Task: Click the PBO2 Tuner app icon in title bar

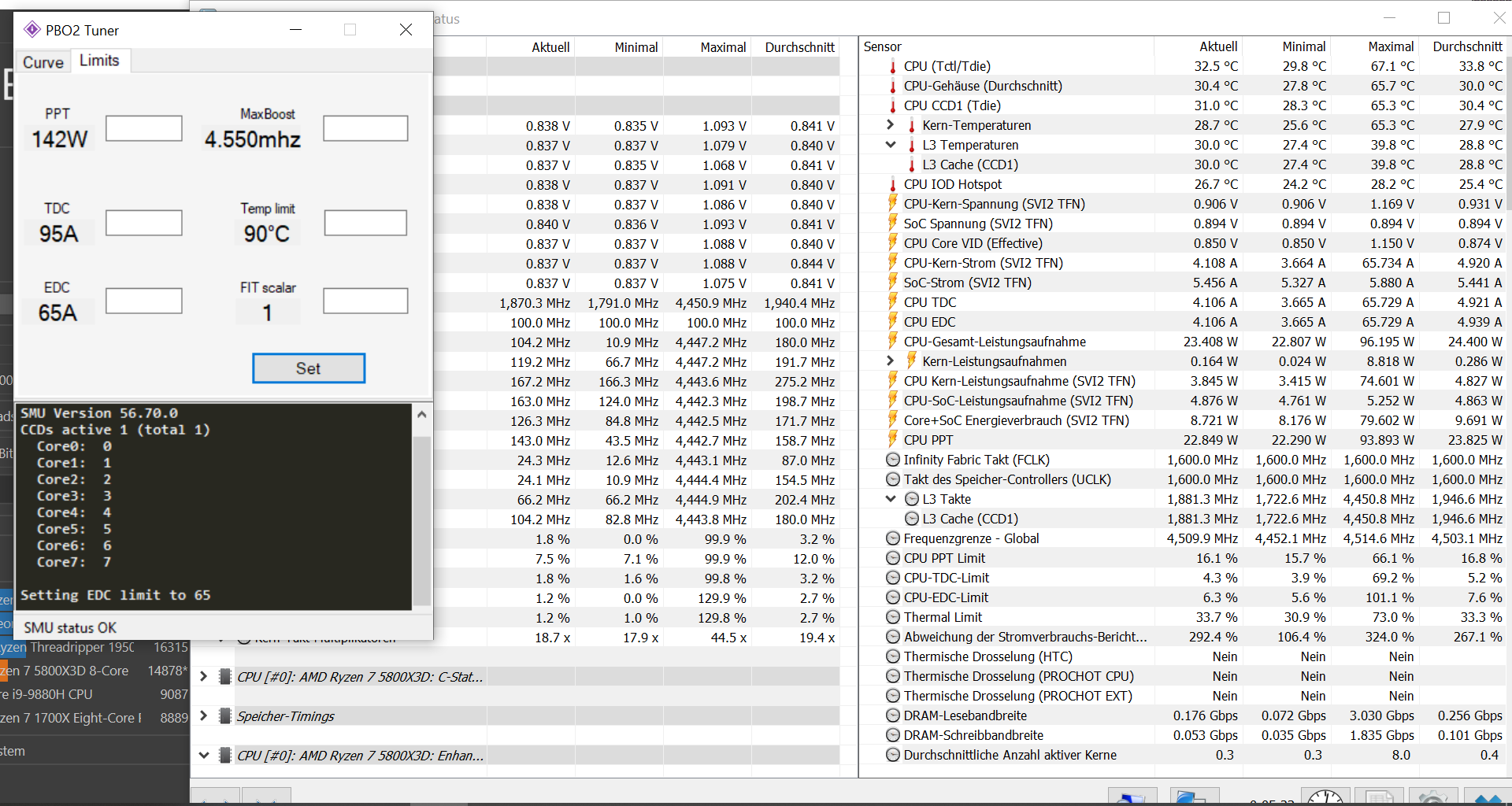Action: (x=32, y=30)
